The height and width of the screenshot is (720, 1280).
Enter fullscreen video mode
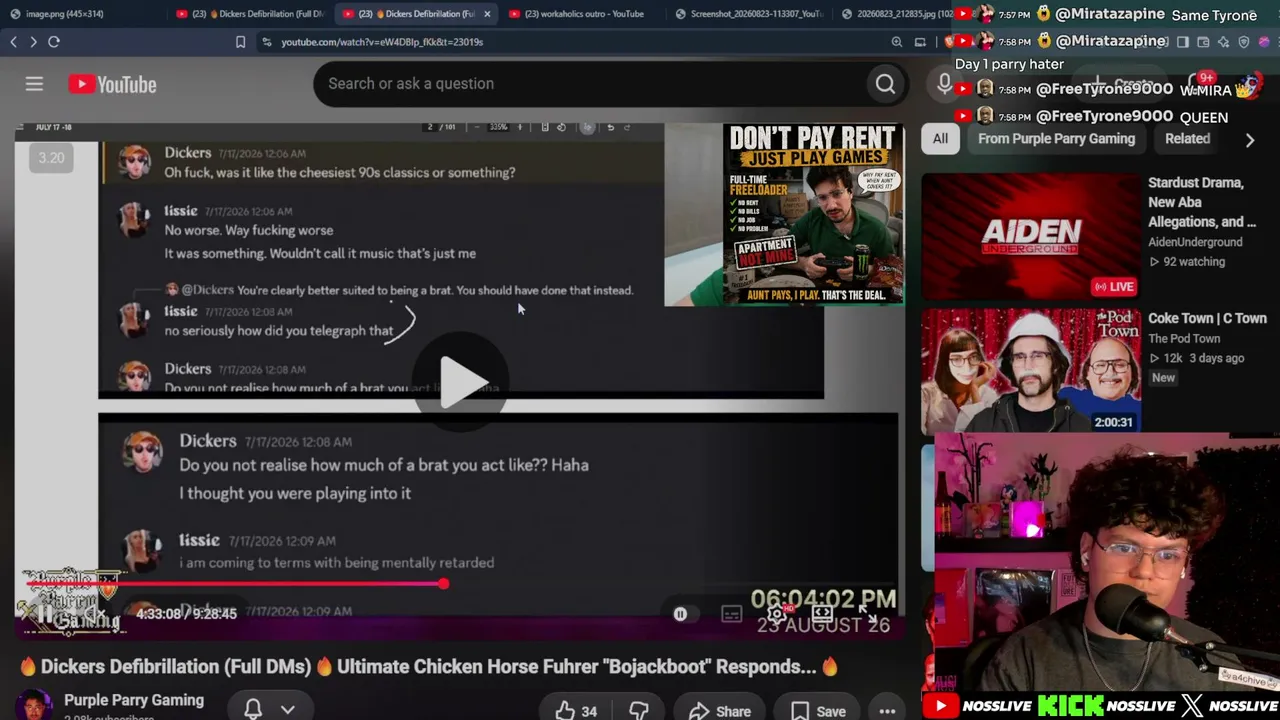click(x=866, y=613)
